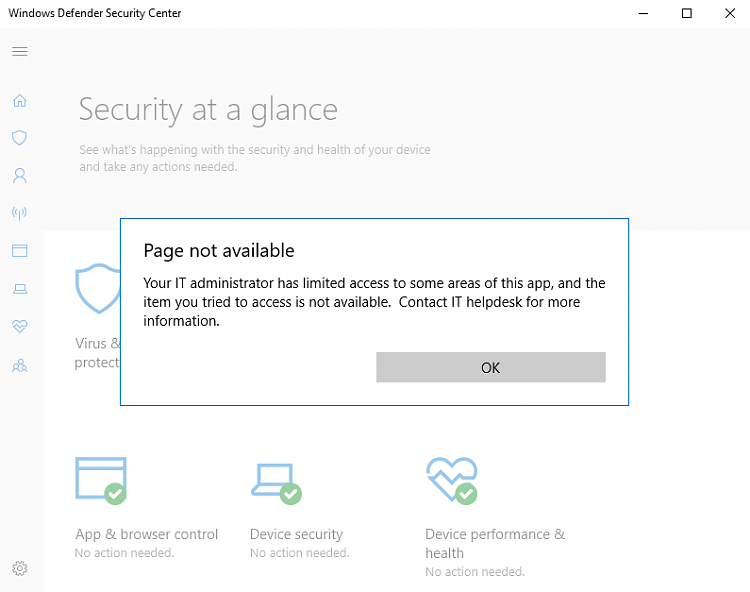Click No action needed under App & browser control
Image resolution: width=750 pixels, height=592 pixels.
click(x=124, y=553)
